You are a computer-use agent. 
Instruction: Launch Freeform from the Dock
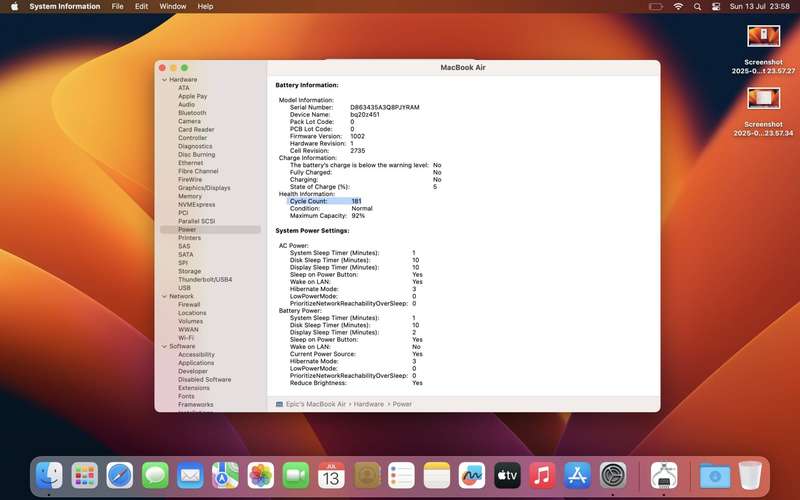[x=472, y=475]
